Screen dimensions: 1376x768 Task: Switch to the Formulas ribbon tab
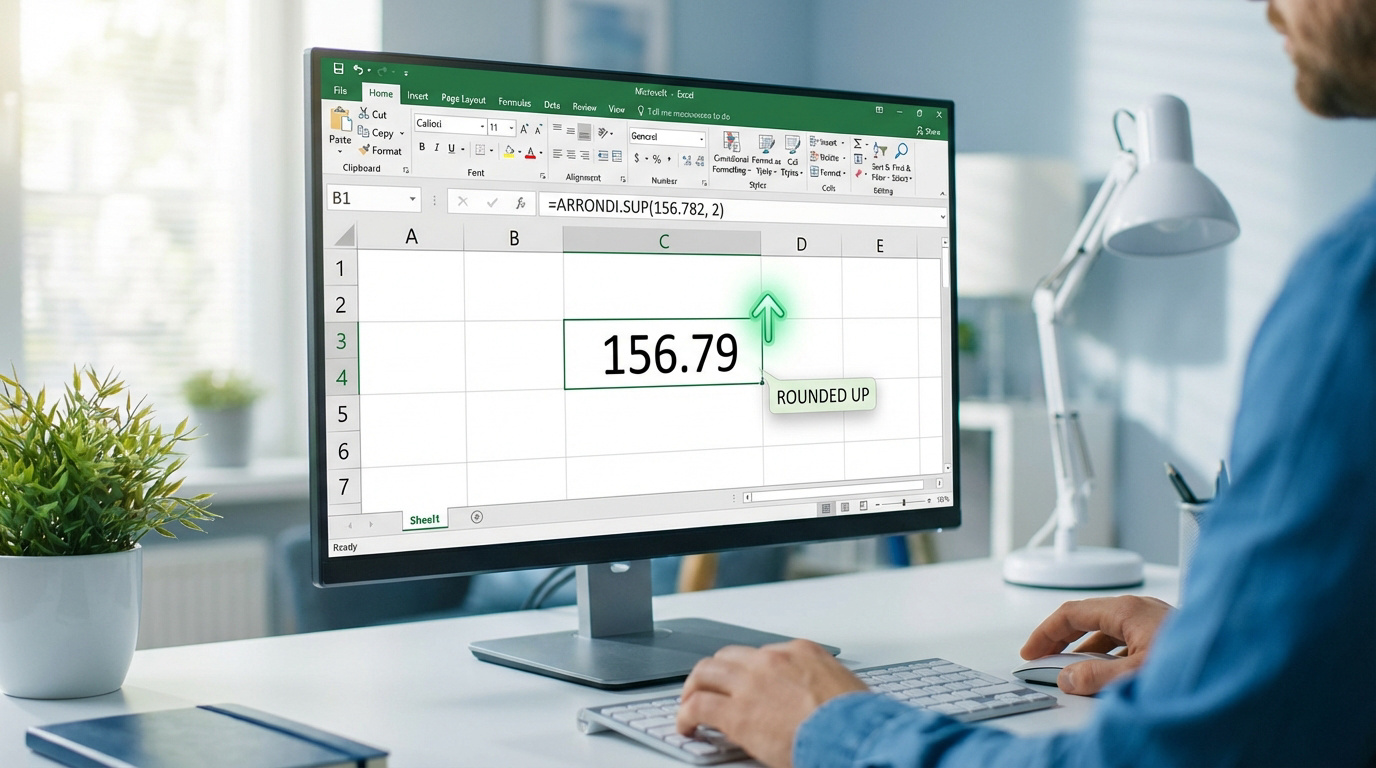514,102
